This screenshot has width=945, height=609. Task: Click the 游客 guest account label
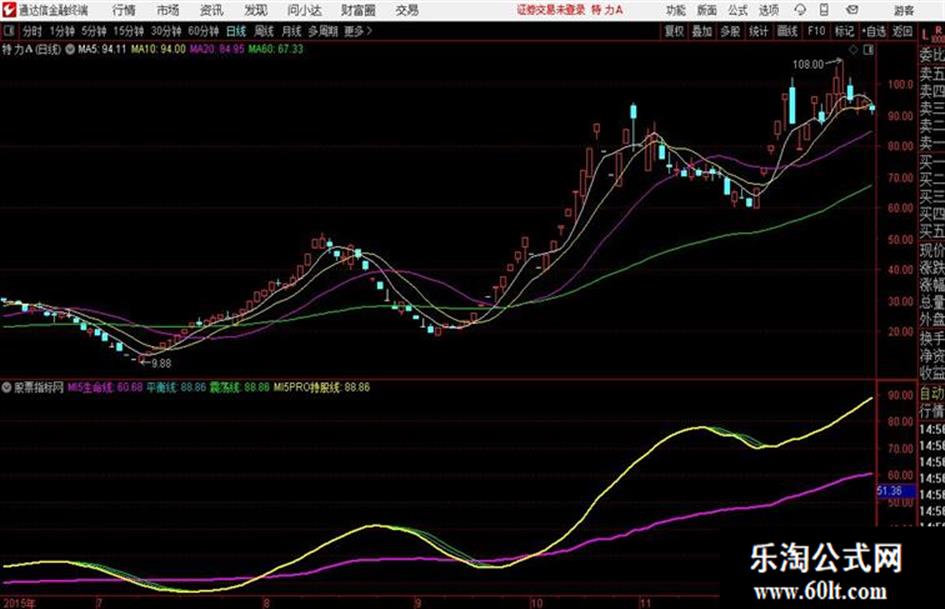[904, 10]
